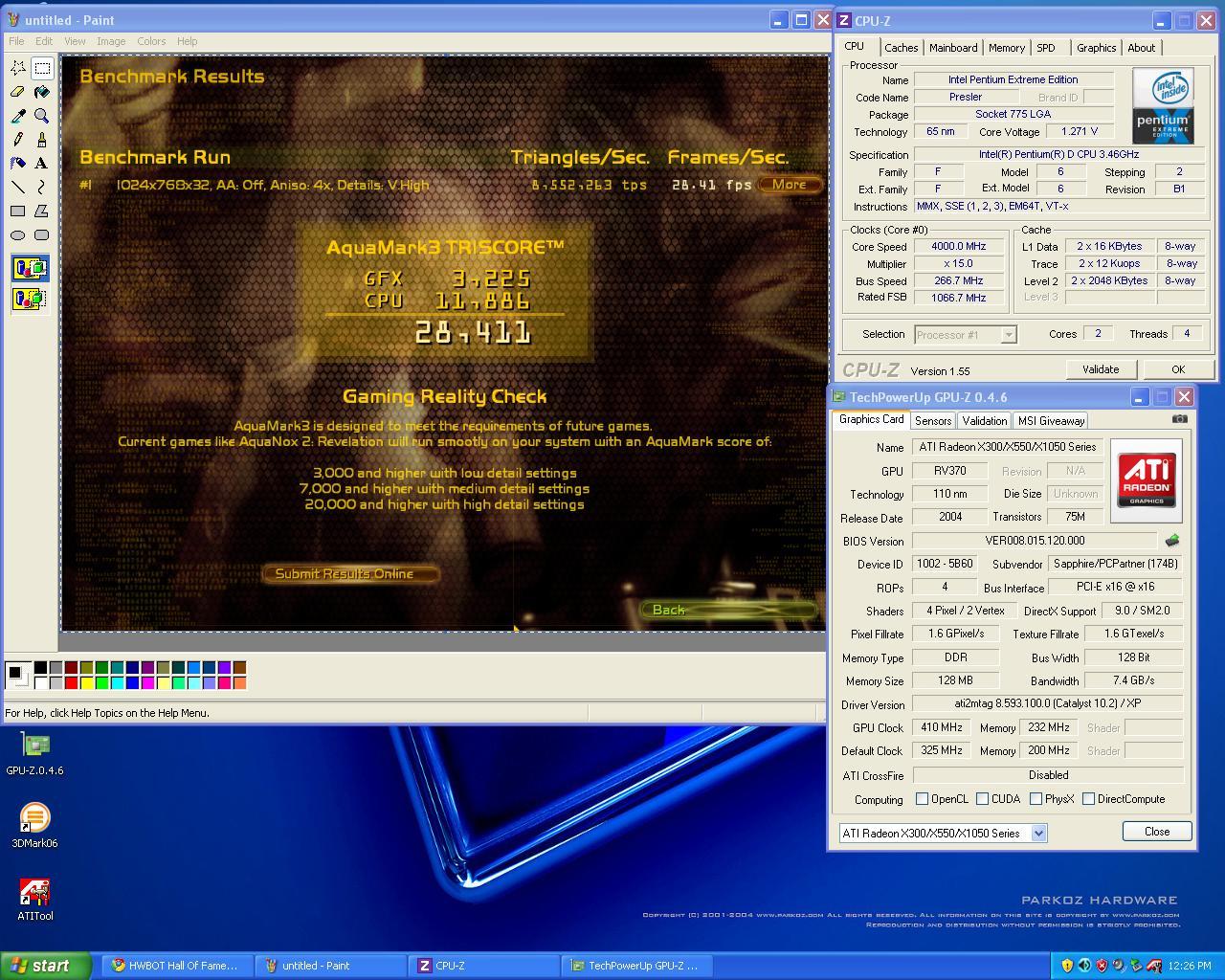Open the ATI Radeon X300/X550/X1050 Series dropdown
1225x980 pixels.
tap(1038, 834)
